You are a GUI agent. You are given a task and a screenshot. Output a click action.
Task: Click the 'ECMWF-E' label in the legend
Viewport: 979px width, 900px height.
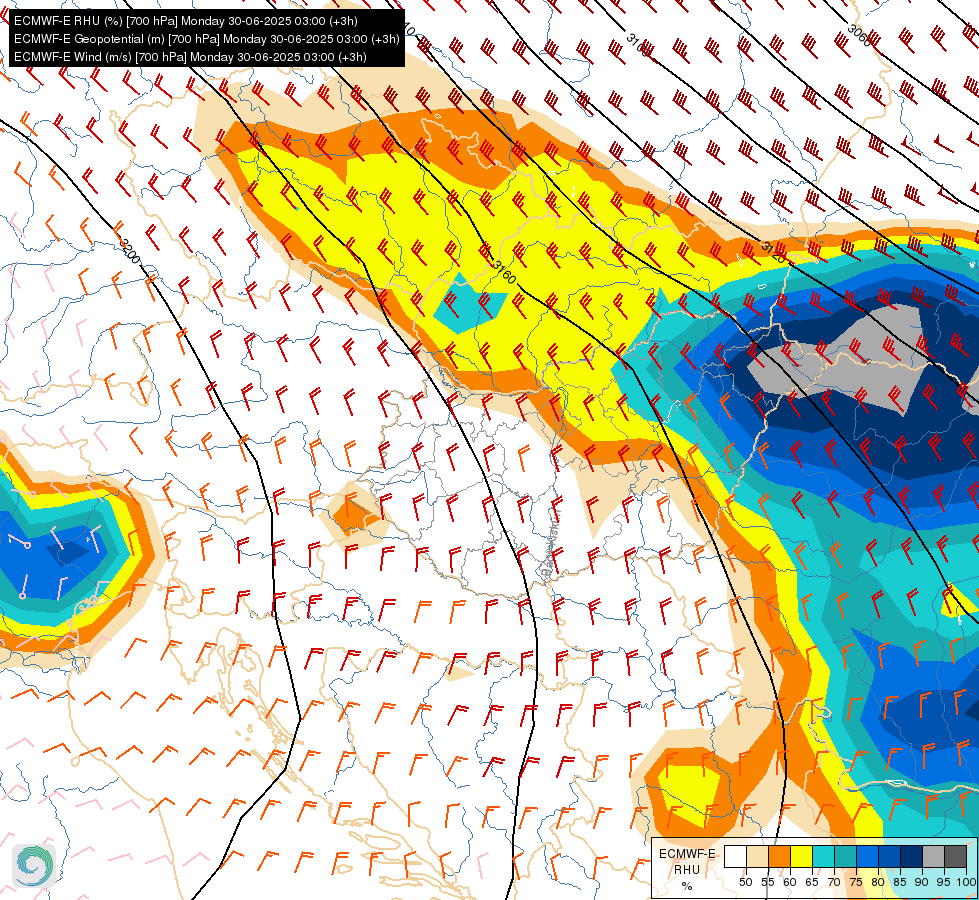click(x=687, y=854)
